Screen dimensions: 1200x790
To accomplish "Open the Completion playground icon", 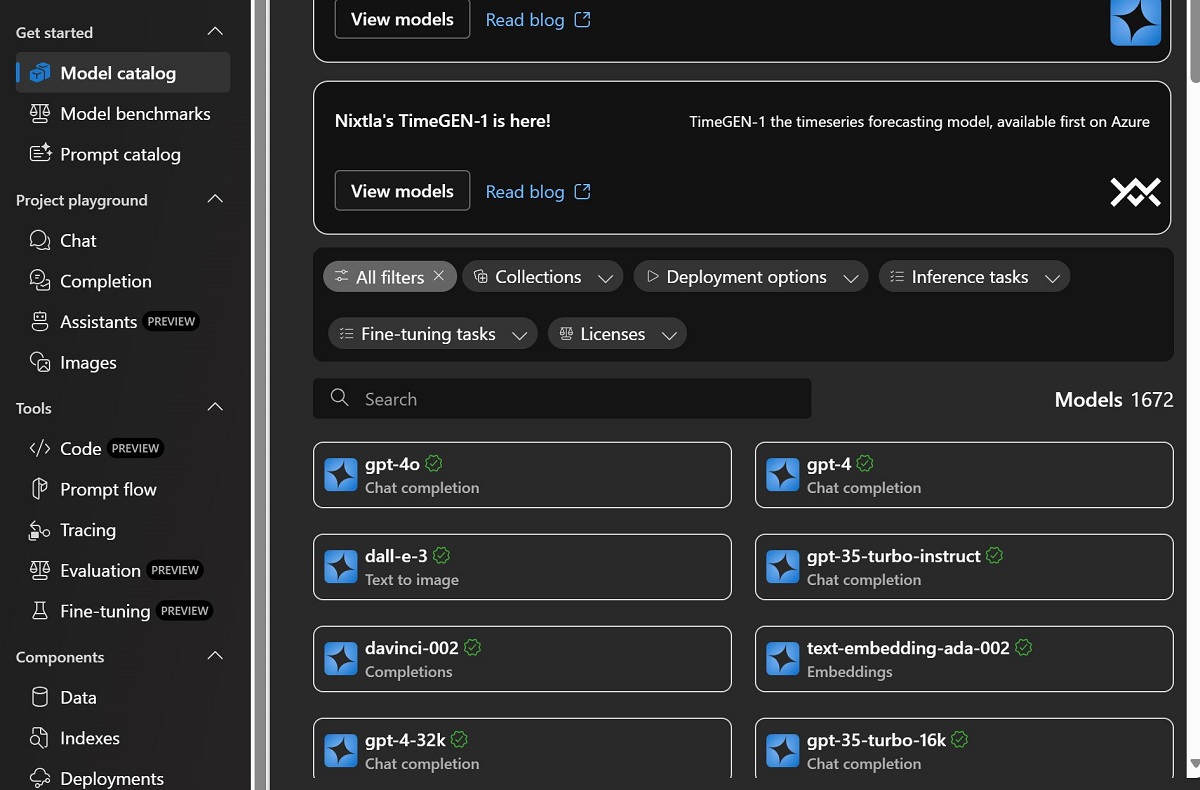I will [x=40, y=281].
